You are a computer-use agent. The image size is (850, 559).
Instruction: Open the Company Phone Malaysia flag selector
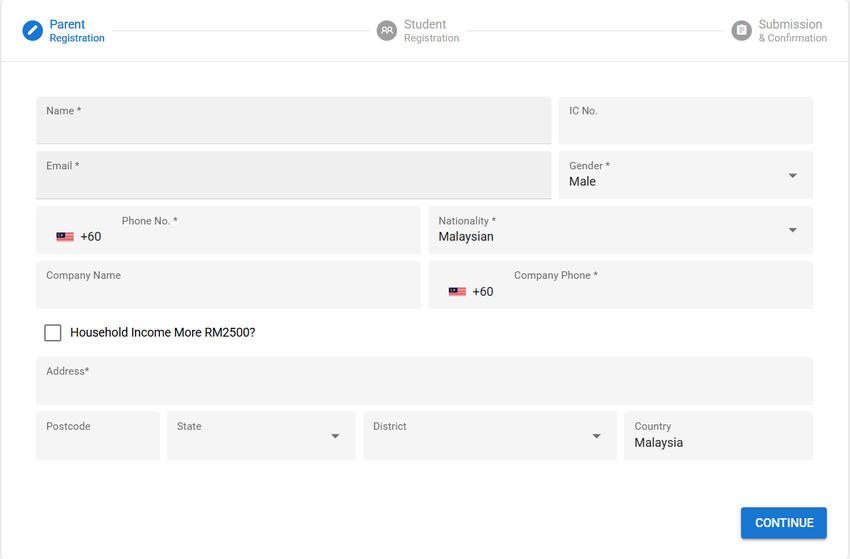(457, 292)
